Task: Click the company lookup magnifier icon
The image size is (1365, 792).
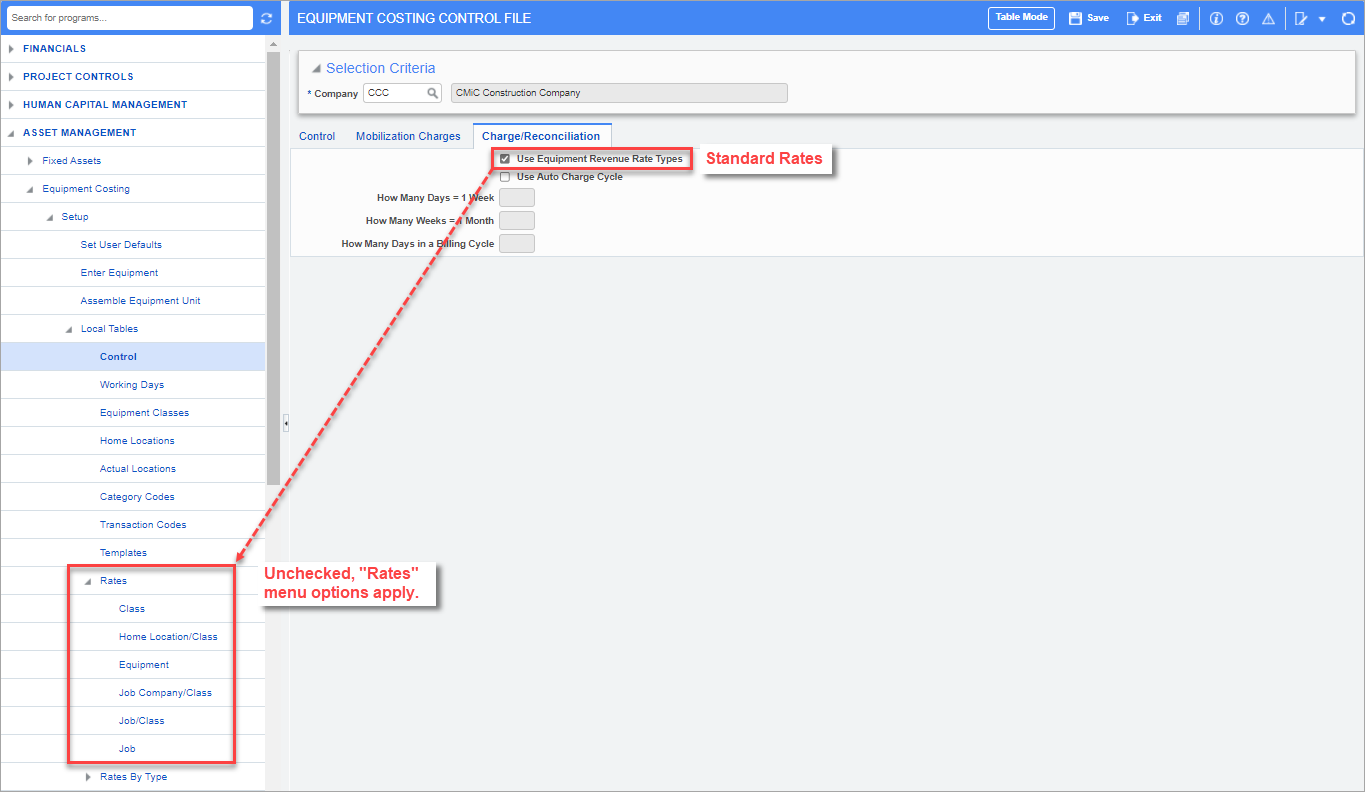Action: [x=433, y=93]
